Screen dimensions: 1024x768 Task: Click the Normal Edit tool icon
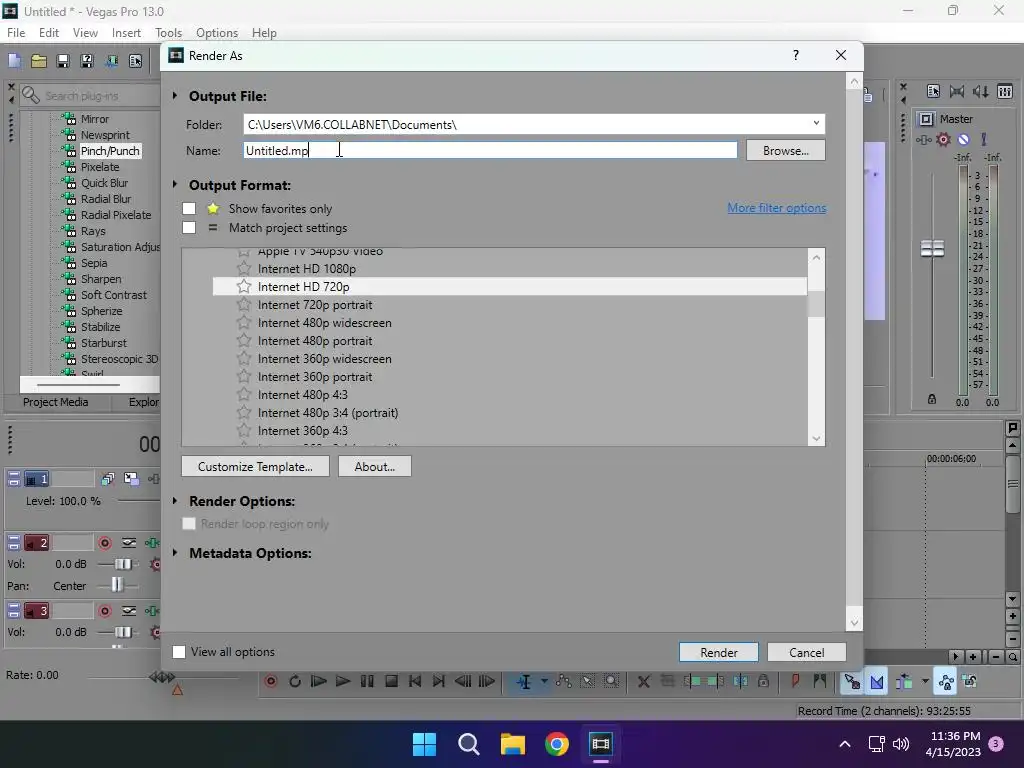click(524, 682)
